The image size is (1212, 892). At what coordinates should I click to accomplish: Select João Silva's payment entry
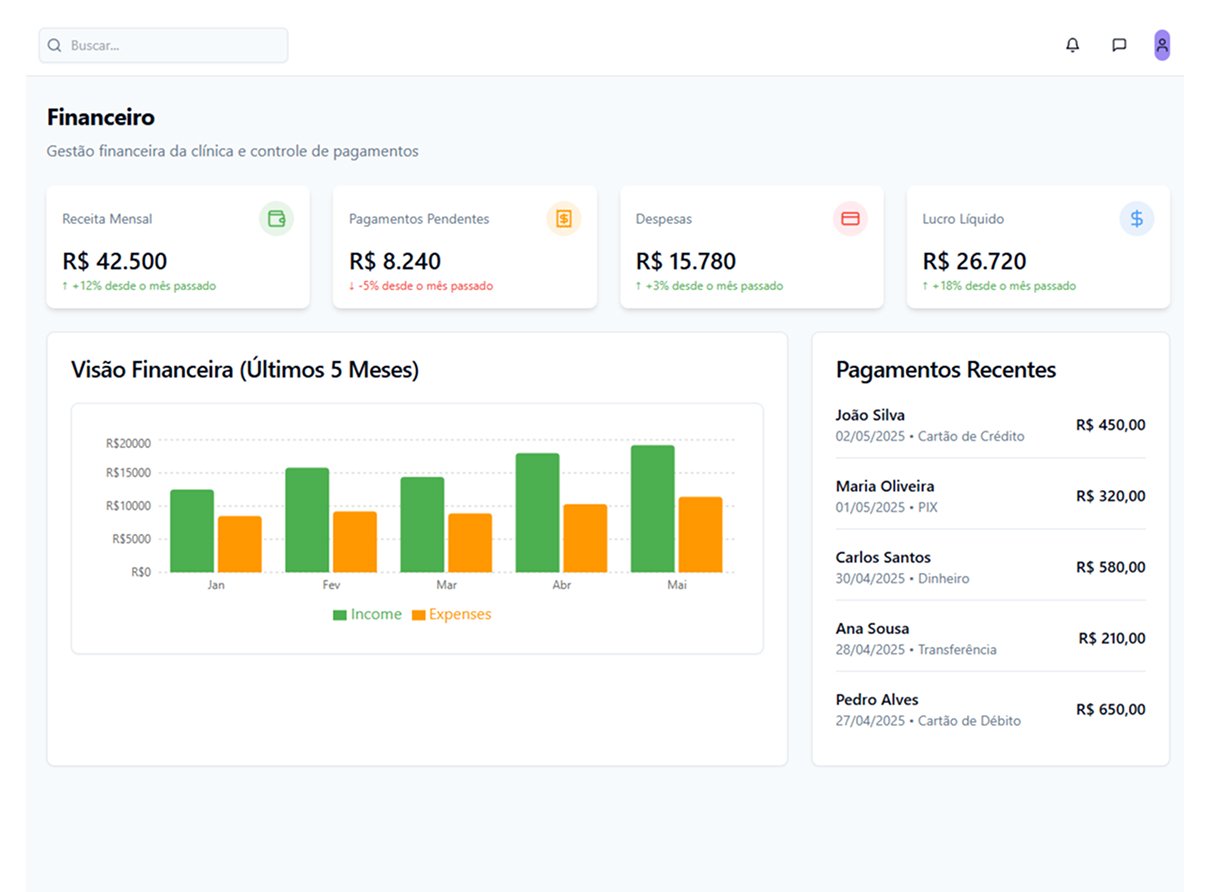pyautogui.click(x=990, y=425)
